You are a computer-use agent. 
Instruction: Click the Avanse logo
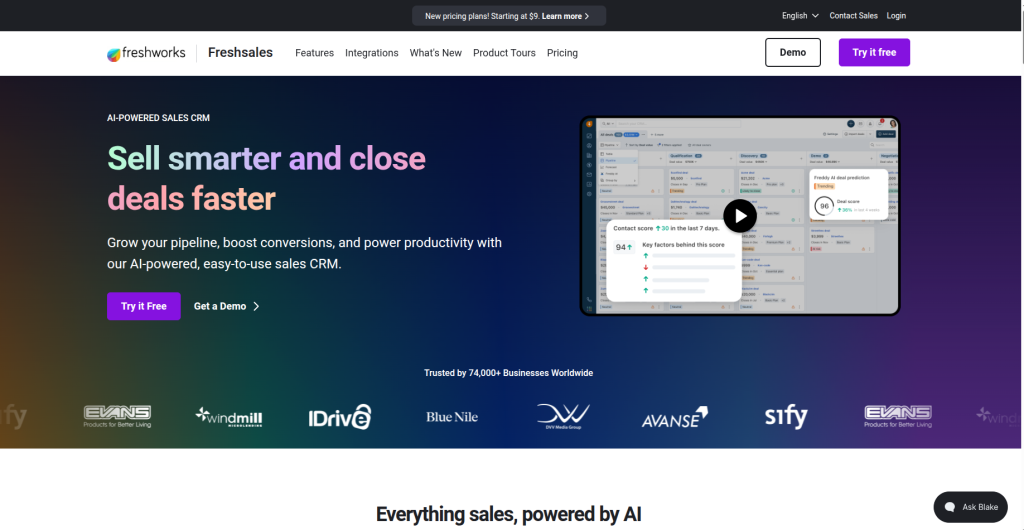click(x=675, y=417)
